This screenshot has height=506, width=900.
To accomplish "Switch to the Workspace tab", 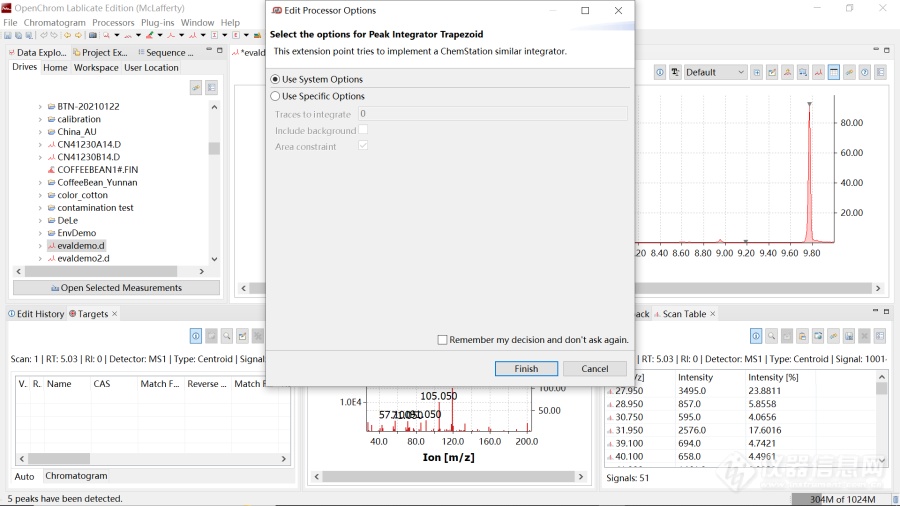I will pyautogui.click(x=96, y=68).
